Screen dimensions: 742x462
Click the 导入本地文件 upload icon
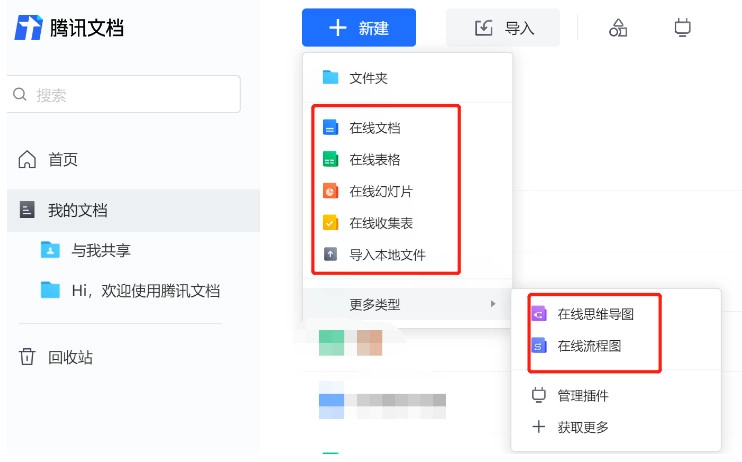330,255
